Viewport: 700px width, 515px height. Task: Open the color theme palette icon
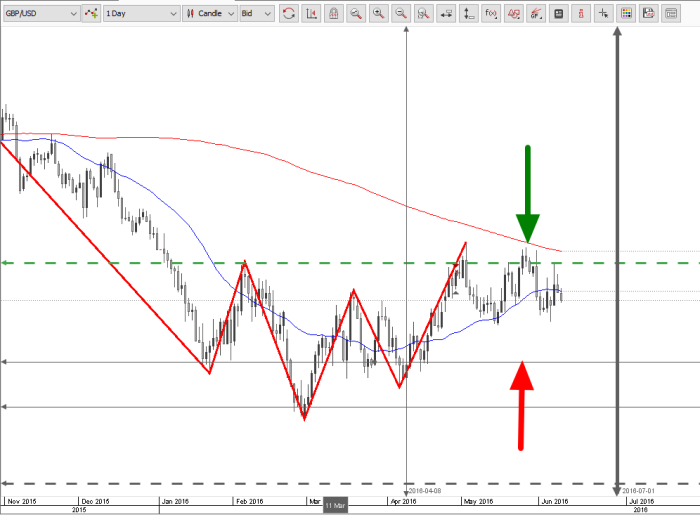(x=626, y=14)
